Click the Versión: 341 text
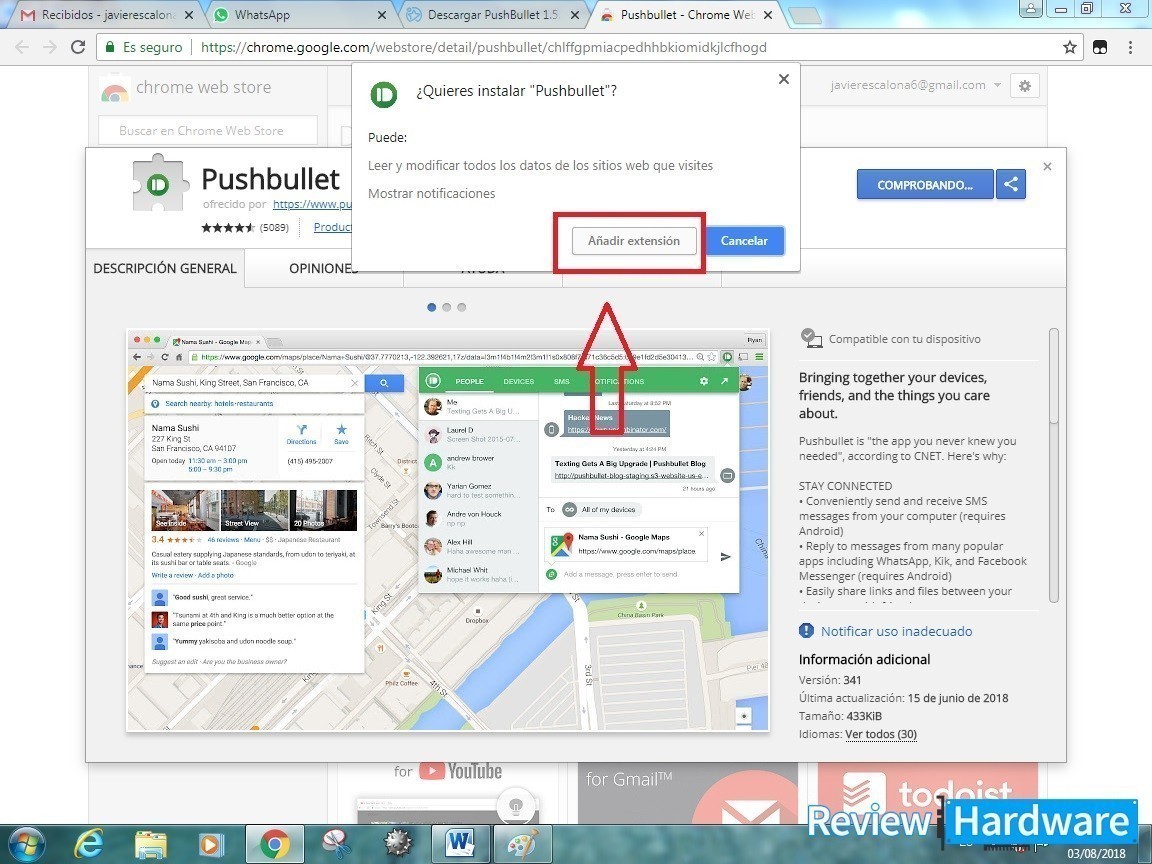The height and width of the screenshot is (864, 1152). [x=830, y=680]
